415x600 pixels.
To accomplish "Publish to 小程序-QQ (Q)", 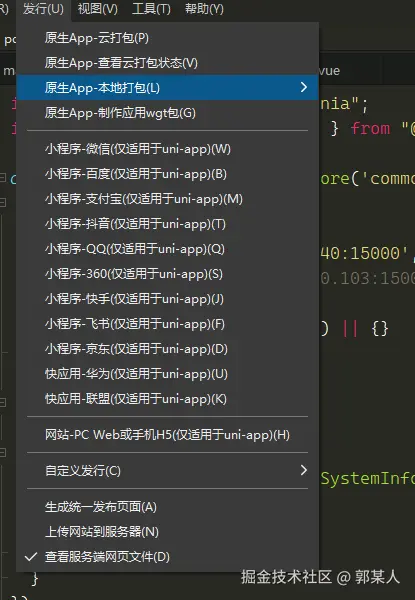I will (x=168, y=249).
